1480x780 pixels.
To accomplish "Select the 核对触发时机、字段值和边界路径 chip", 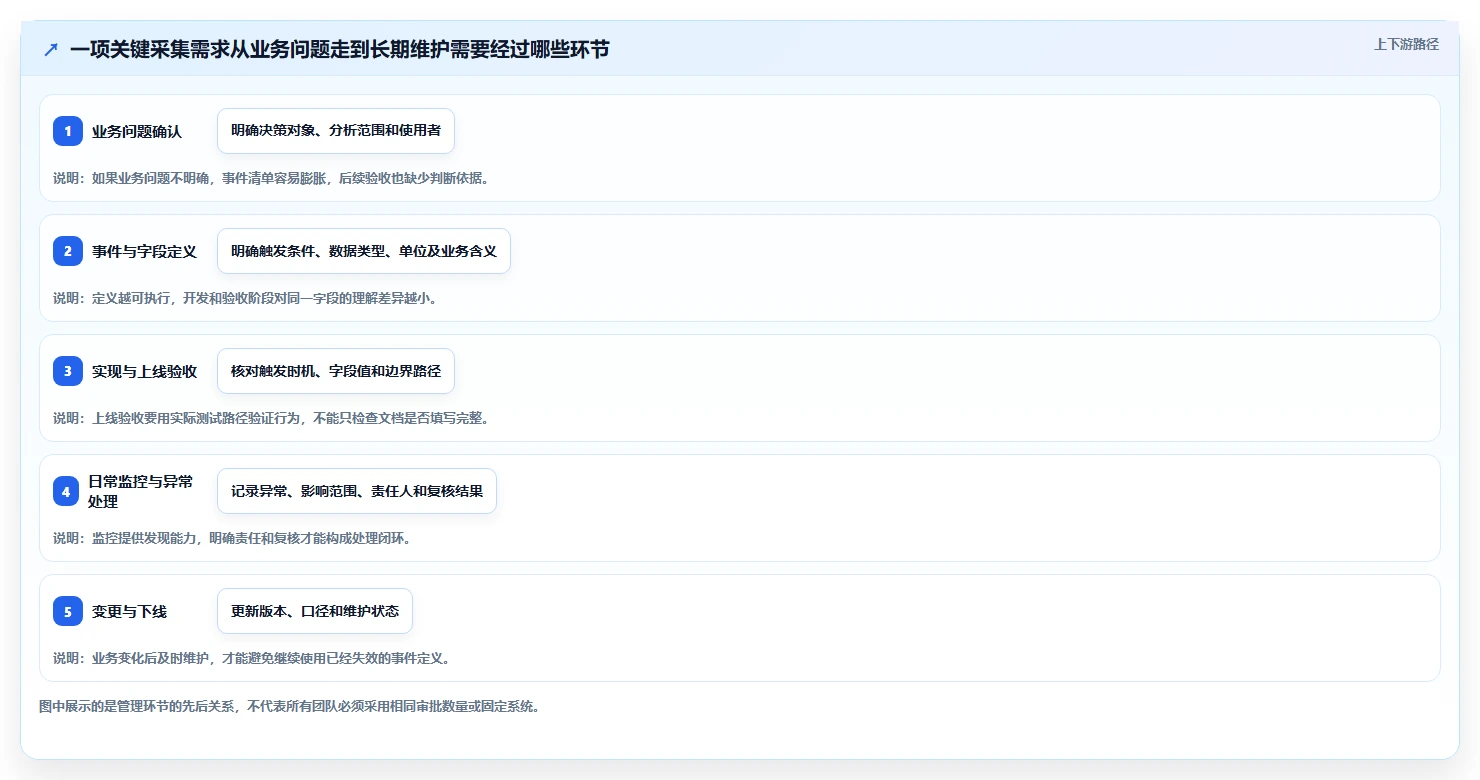I will pyautogui.click(x=336, y=371).
